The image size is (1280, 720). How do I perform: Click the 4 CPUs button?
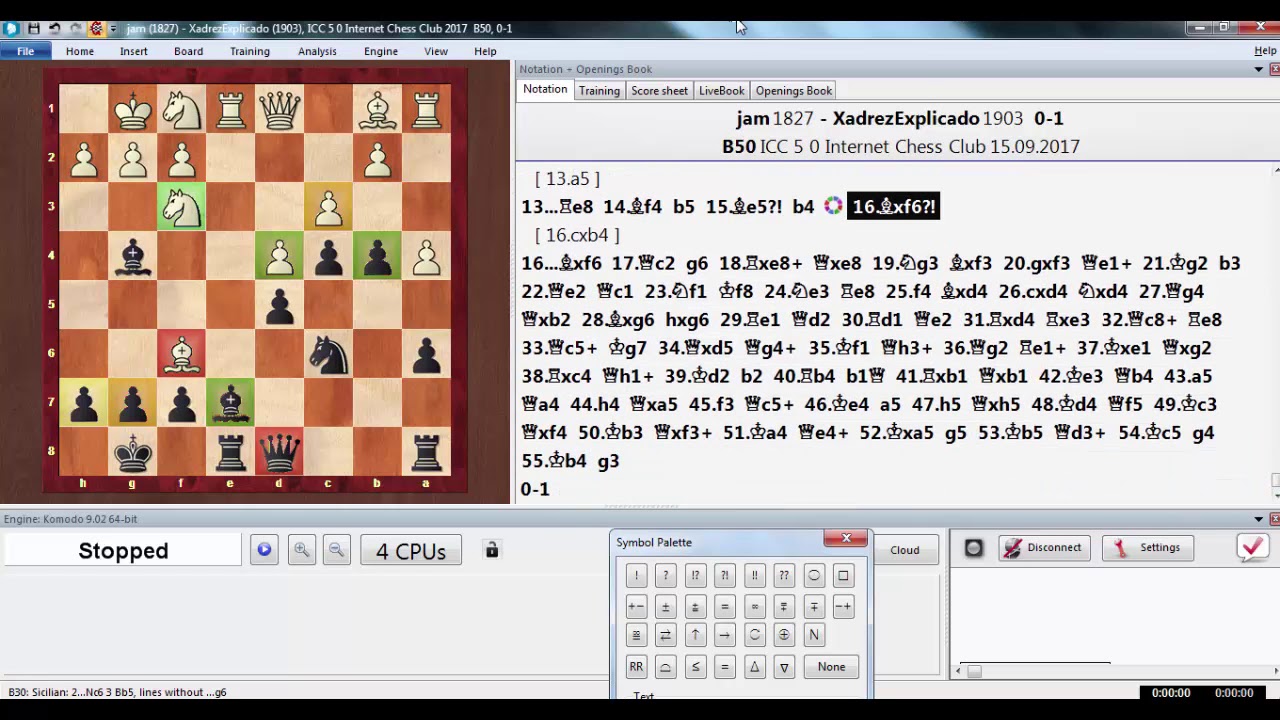pos(411,551)
